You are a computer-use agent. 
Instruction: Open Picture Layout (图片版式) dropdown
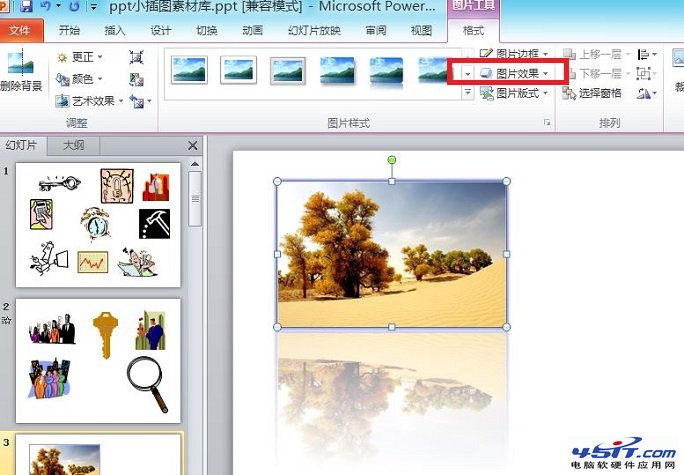click(x=514, y=93)
